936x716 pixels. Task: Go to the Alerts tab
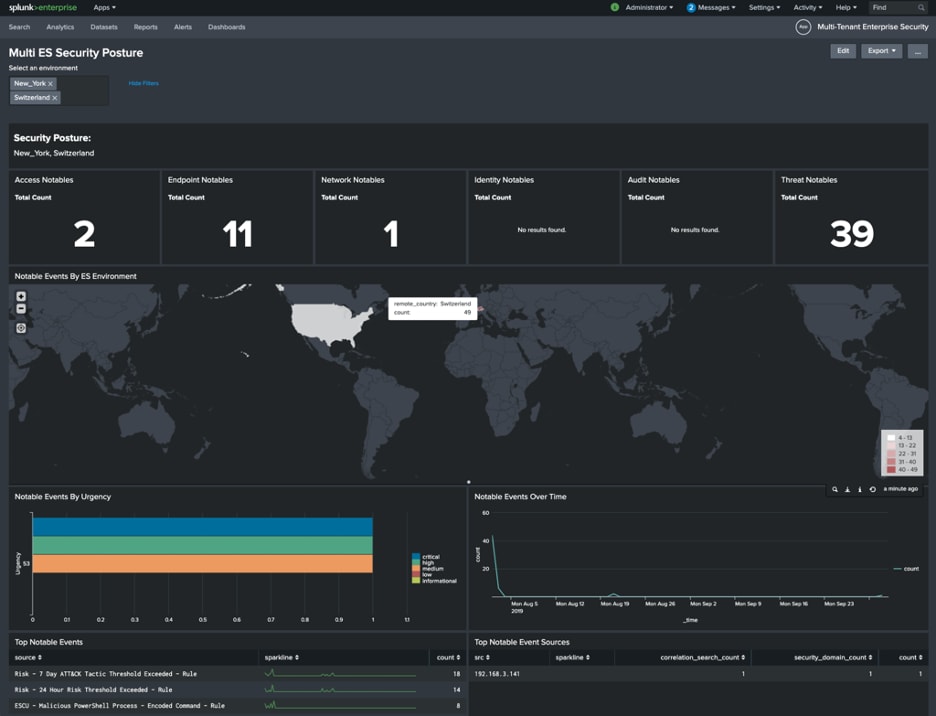(x=183, y=27)
